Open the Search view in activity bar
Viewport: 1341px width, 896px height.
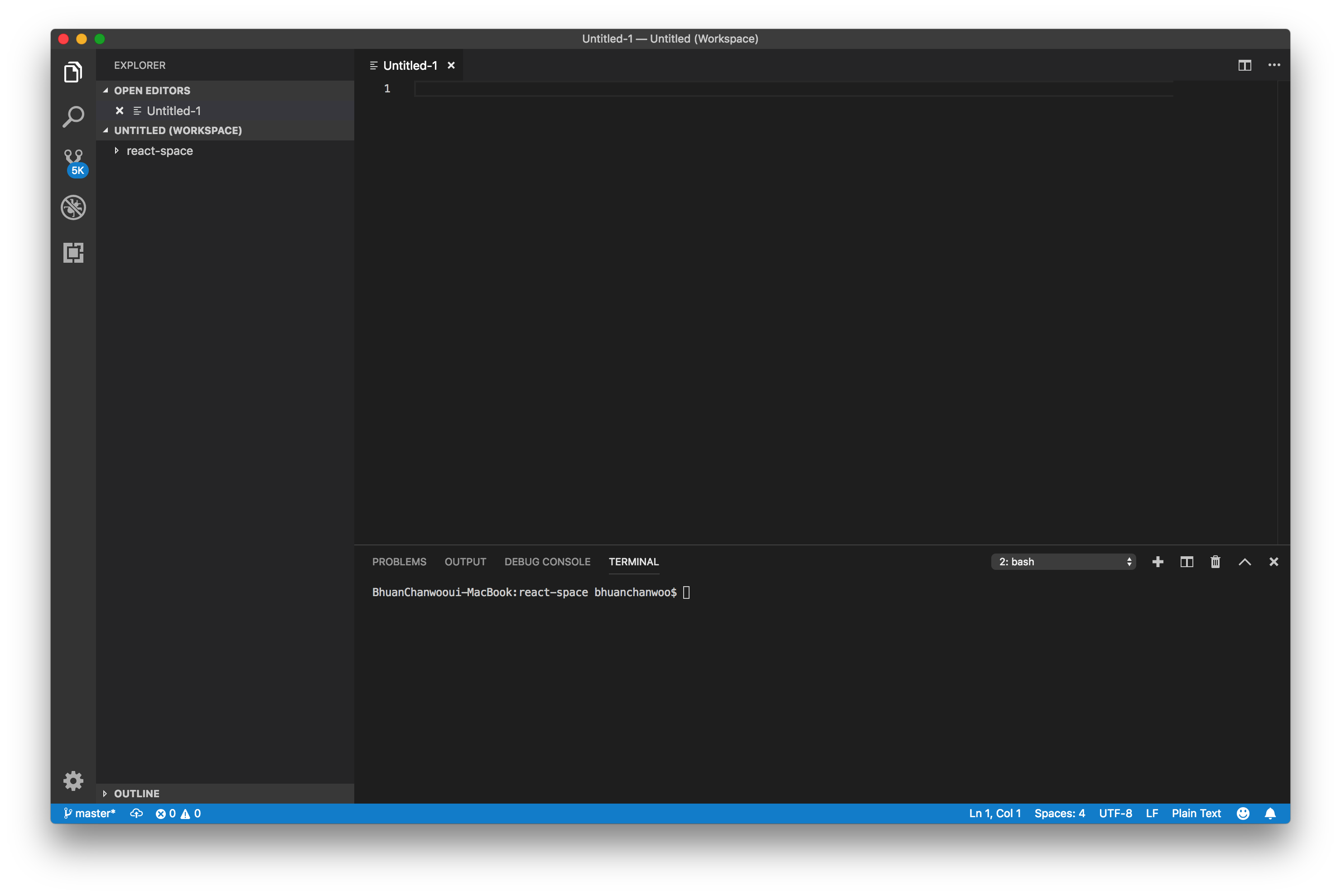pyautogui.click(x=73, y=116)
